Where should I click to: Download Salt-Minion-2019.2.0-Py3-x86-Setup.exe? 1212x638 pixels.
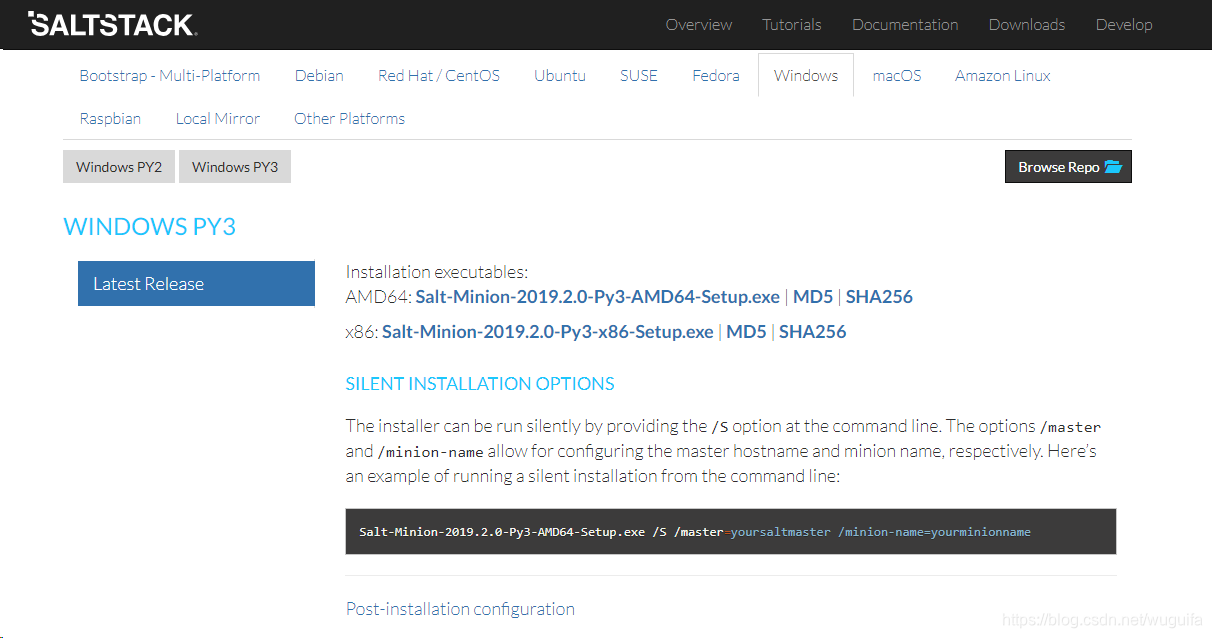tap(548, 332)
